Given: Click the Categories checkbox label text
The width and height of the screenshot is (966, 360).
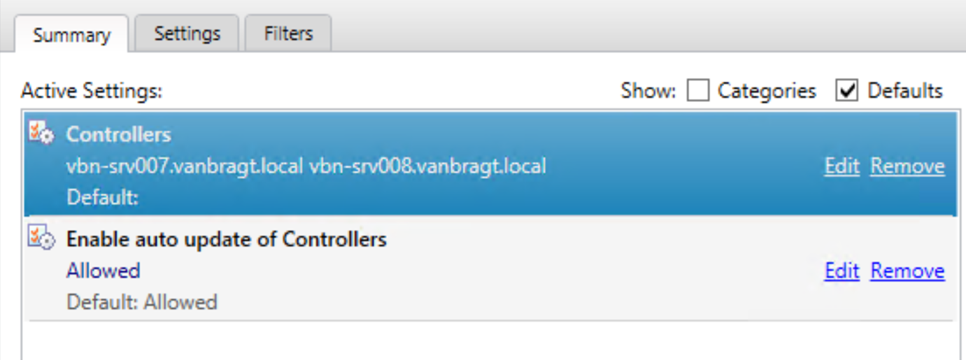Looking at the screenshot, I should (767, 91).
